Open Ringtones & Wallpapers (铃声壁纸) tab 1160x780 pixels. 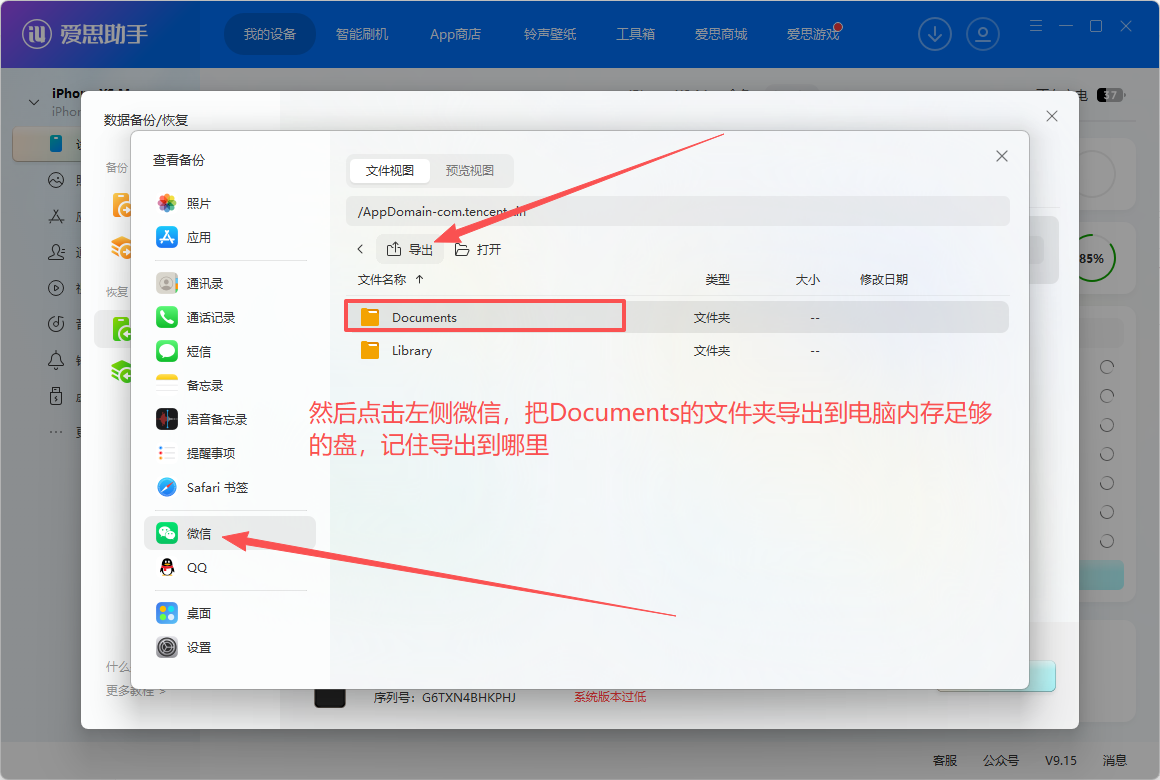(550, 34)
